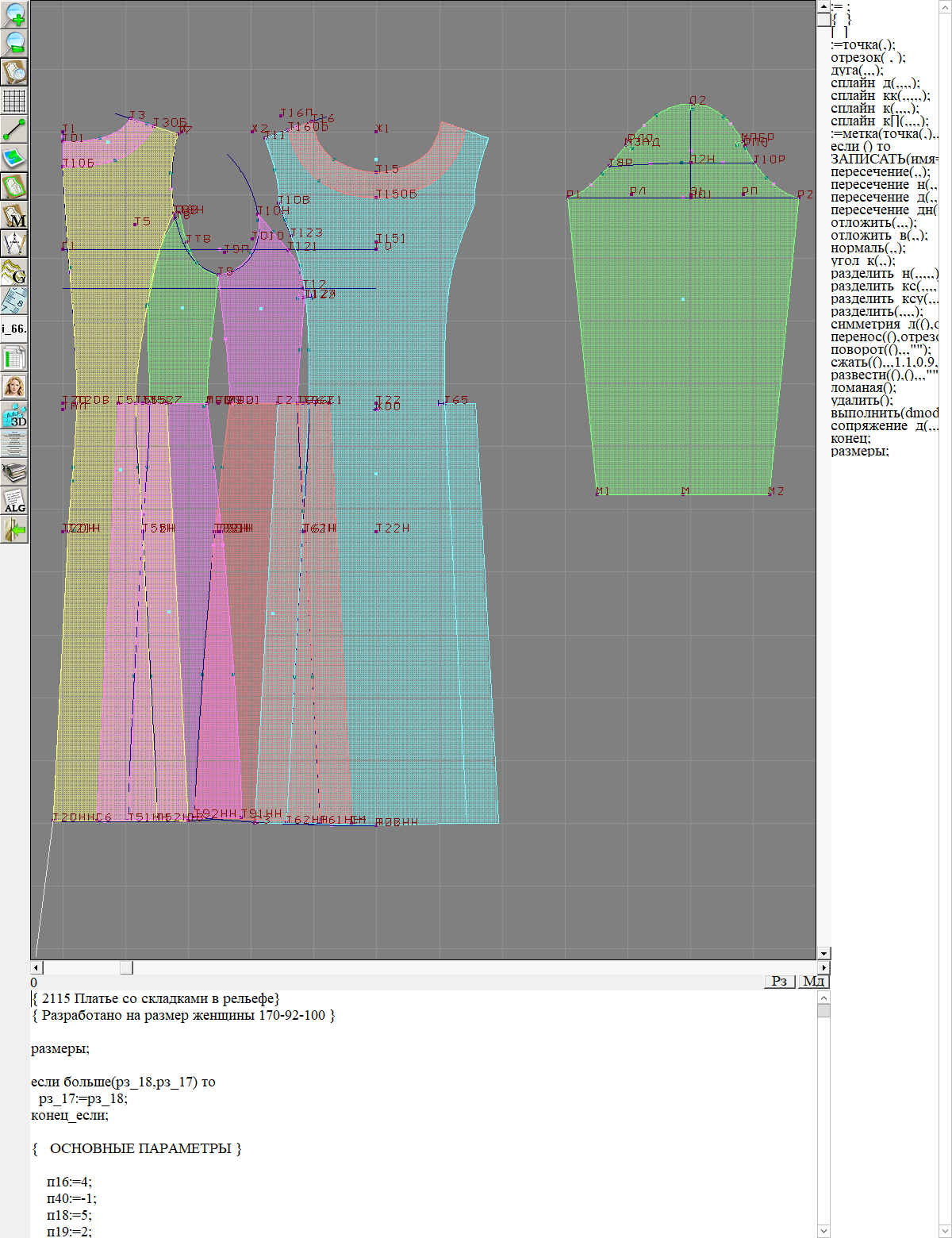Choose 'размеры;' in the operator list

click(859, 451)
